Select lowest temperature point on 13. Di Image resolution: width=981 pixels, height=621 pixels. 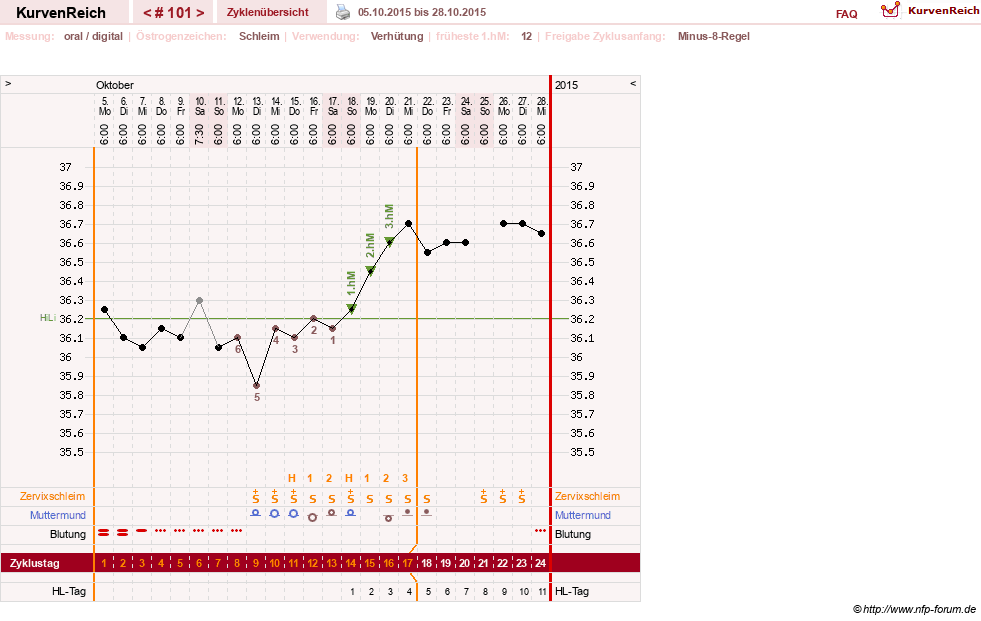(x=257, y=386)
